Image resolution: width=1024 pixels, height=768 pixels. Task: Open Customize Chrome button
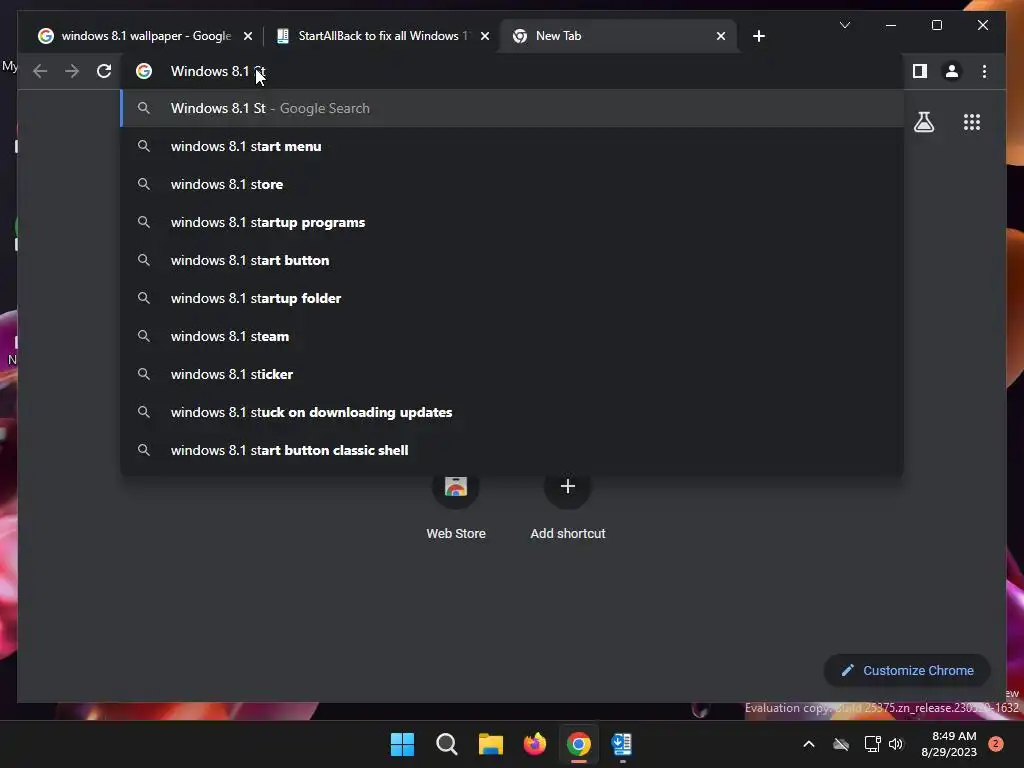[x=907, y=670]
